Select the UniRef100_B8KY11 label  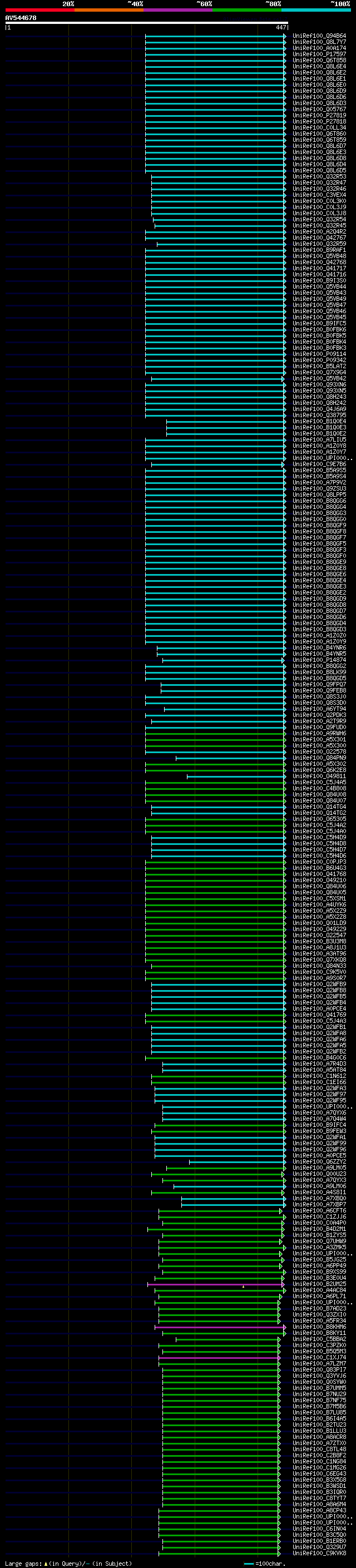pos(319,1334)
